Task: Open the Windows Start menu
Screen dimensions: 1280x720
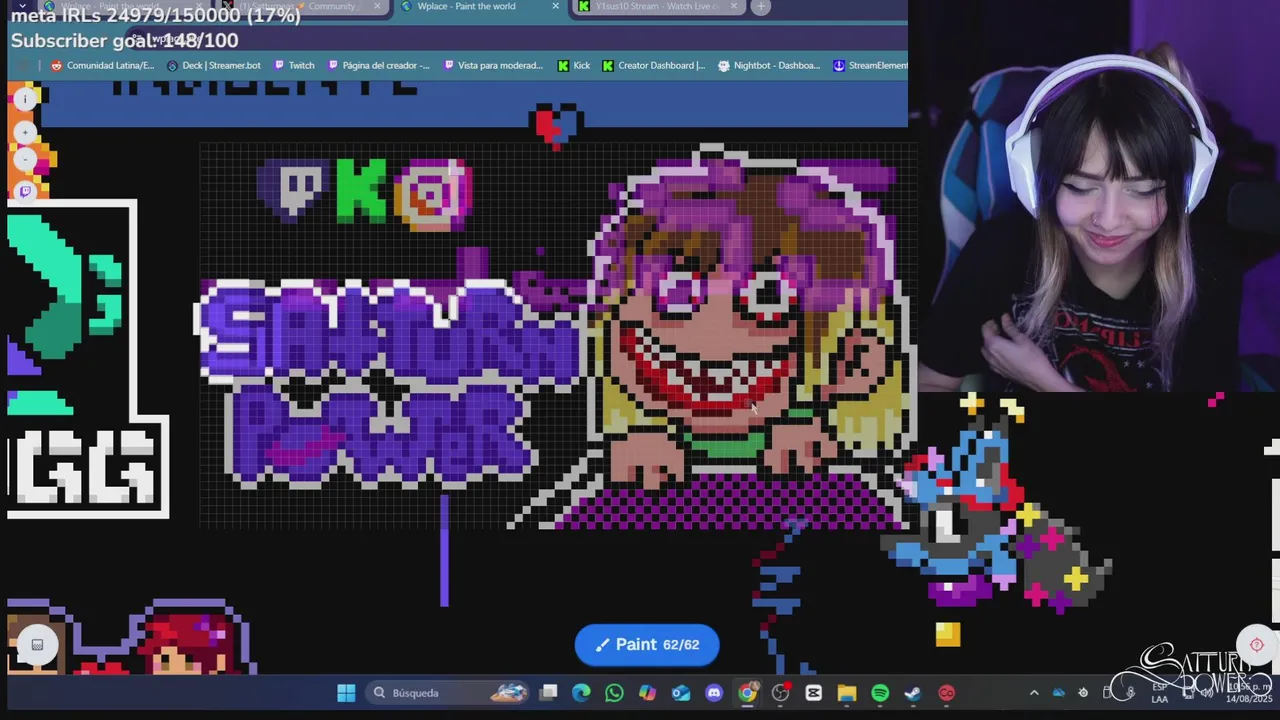Action: click(346, 693)
